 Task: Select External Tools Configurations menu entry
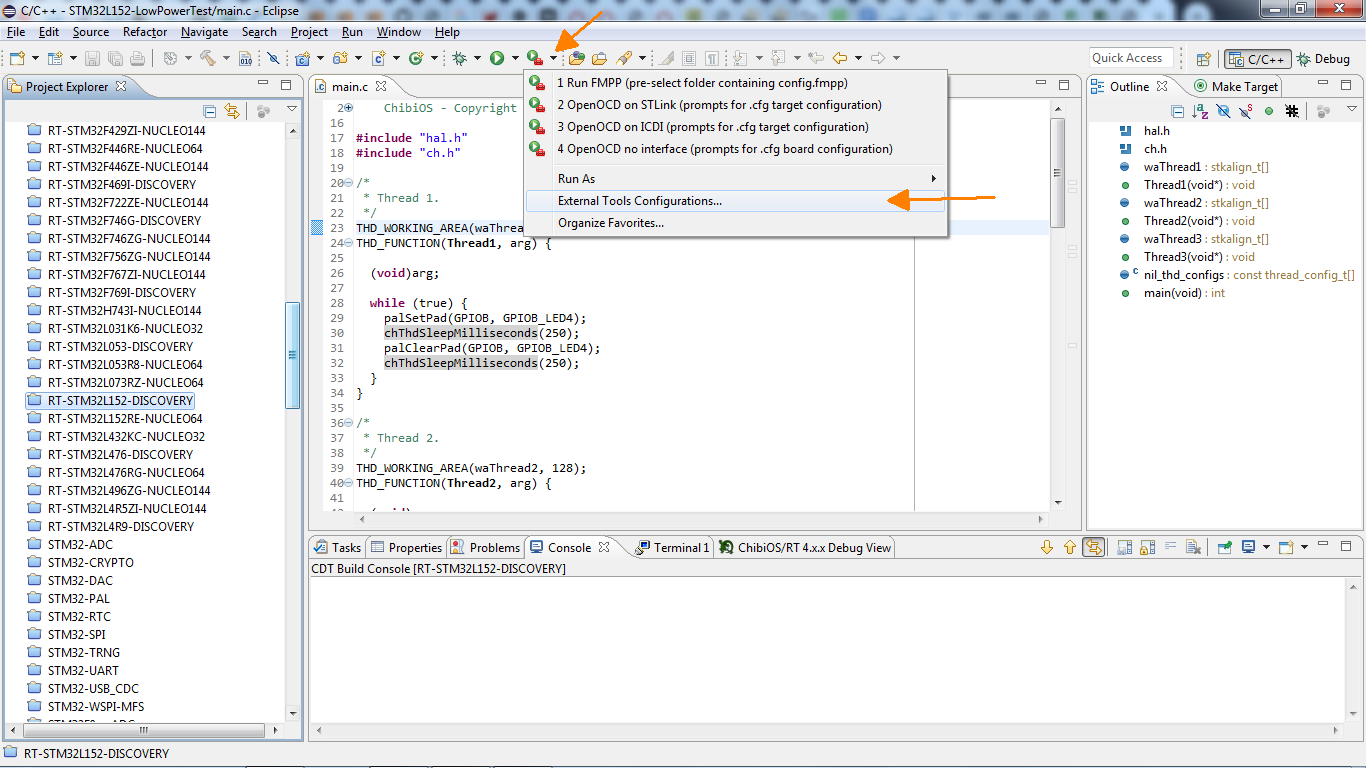[x=640, y=201]
